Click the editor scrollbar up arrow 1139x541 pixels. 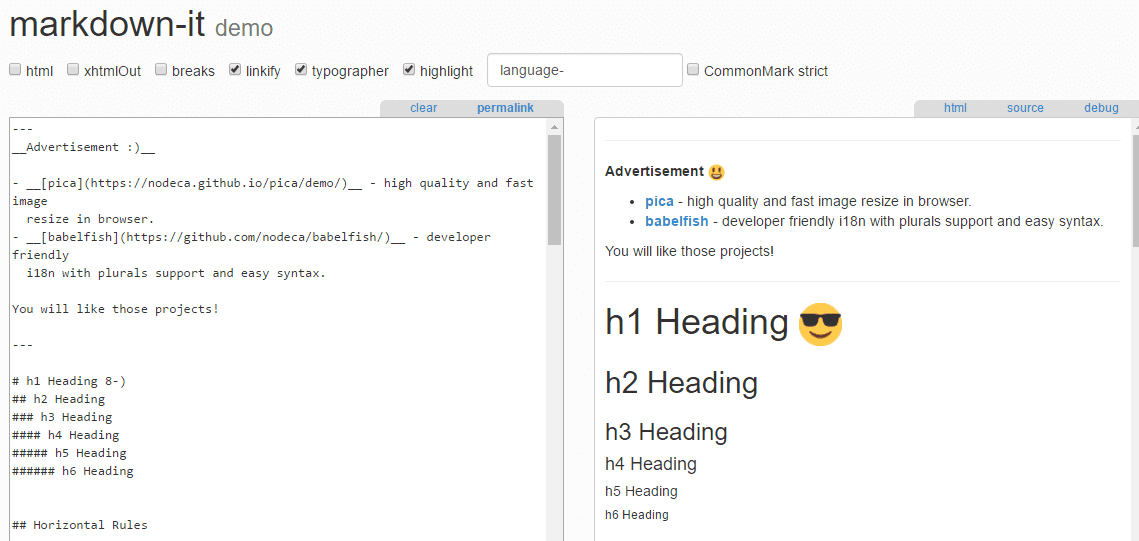(555, 127)
